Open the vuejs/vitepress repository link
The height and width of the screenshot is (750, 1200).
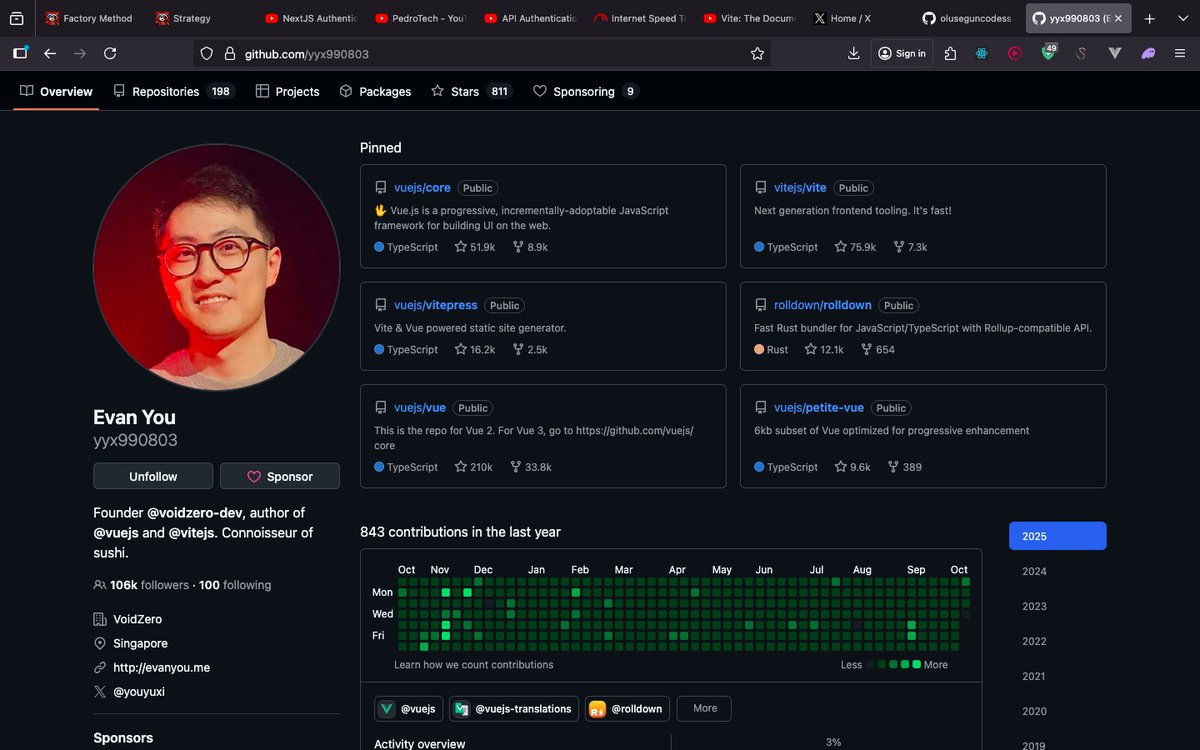click(436, 305)
